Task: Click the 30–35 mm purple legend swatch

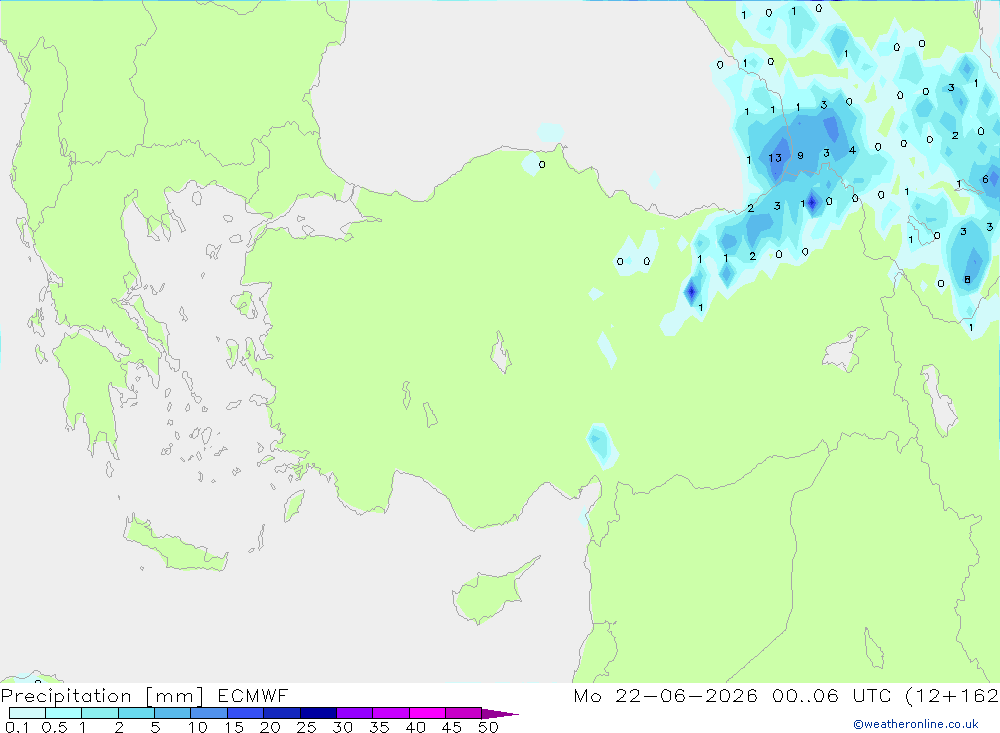Action: 354,713
